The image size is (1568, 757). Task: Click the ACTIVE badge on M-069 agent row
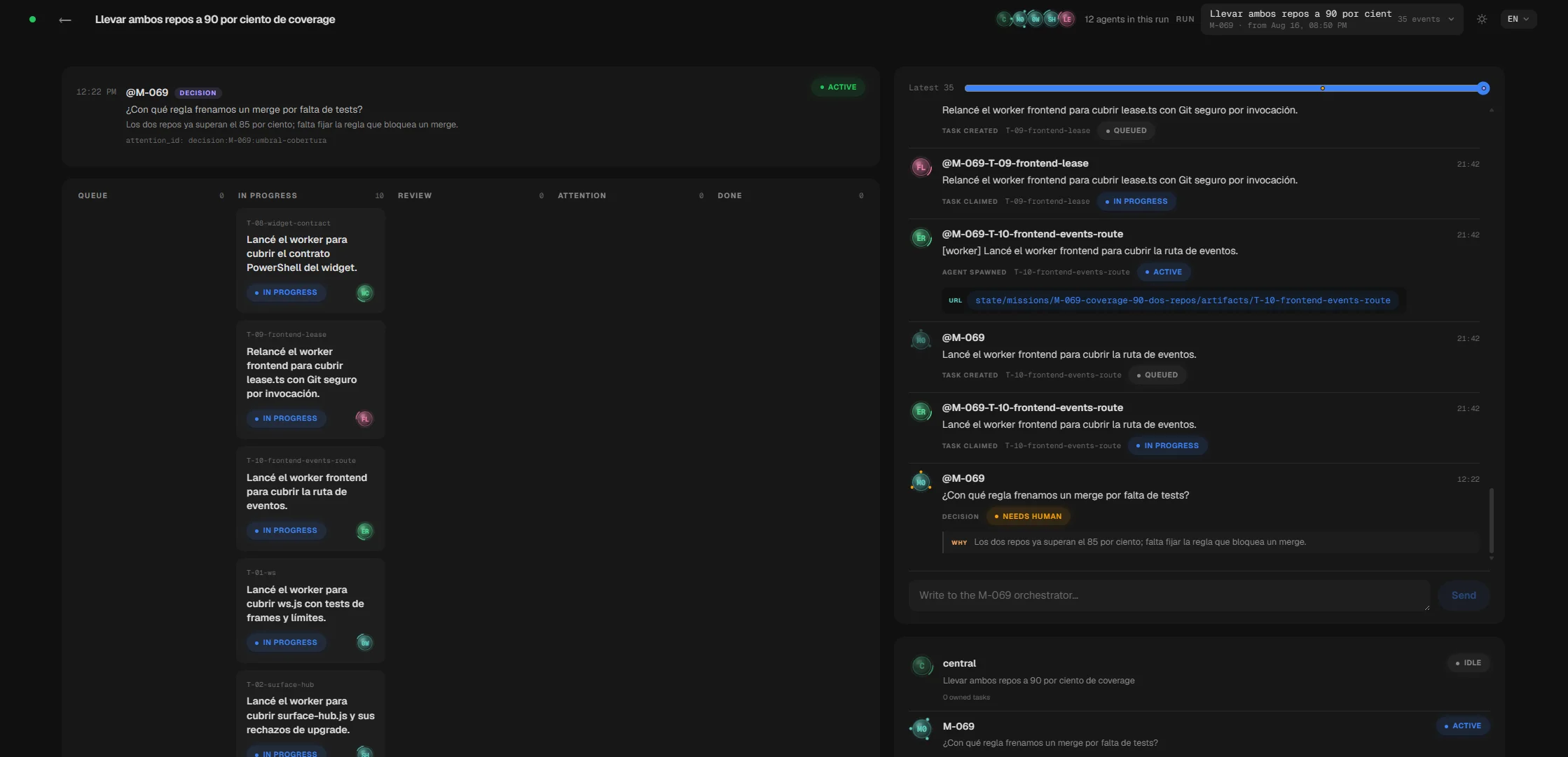[1462, 725]
